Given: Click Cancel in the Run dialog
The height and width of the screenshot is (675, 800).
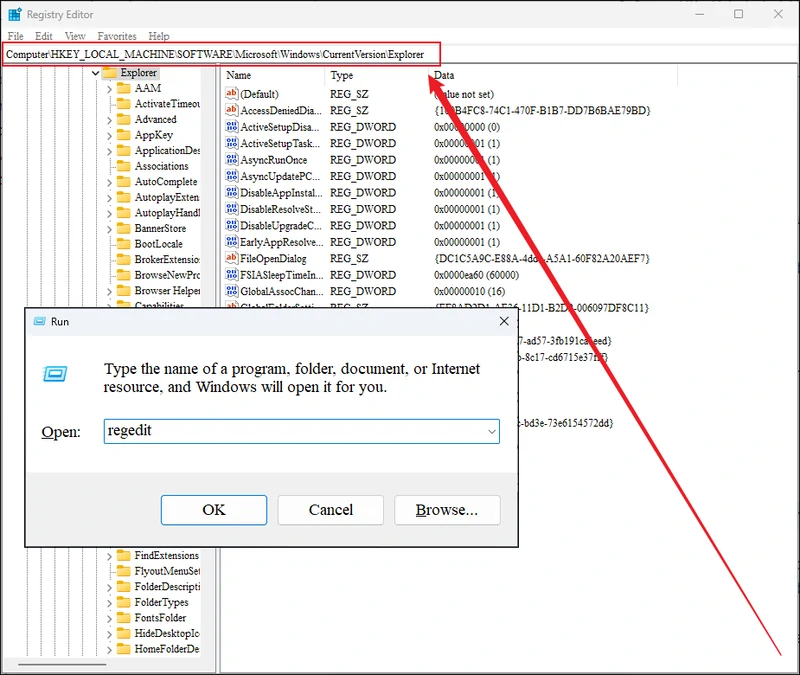Looking at the screenshot, I should 331,510.
